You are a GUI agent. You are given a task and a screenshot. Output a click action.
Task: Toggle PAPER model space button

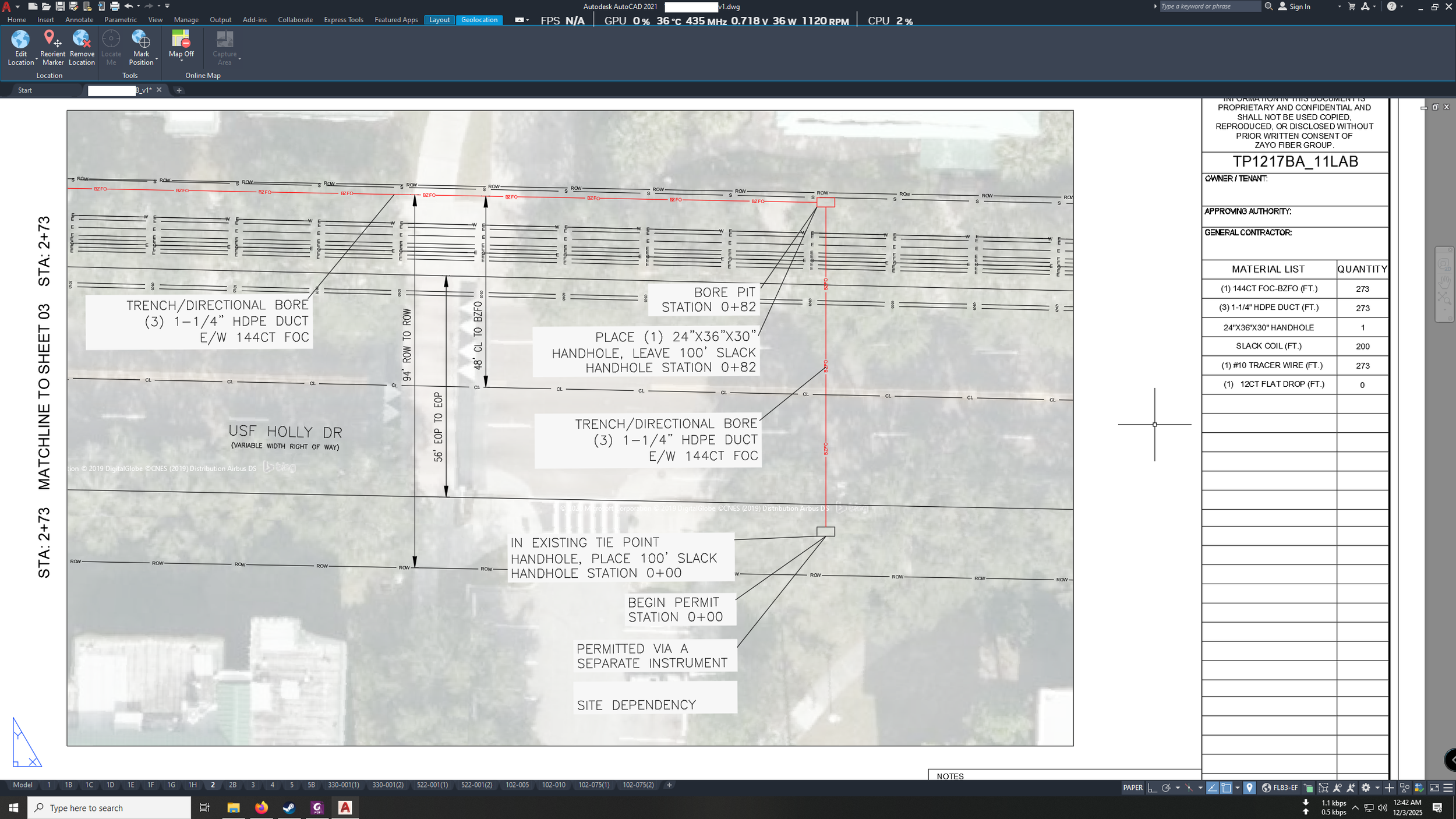[1132, 788]
